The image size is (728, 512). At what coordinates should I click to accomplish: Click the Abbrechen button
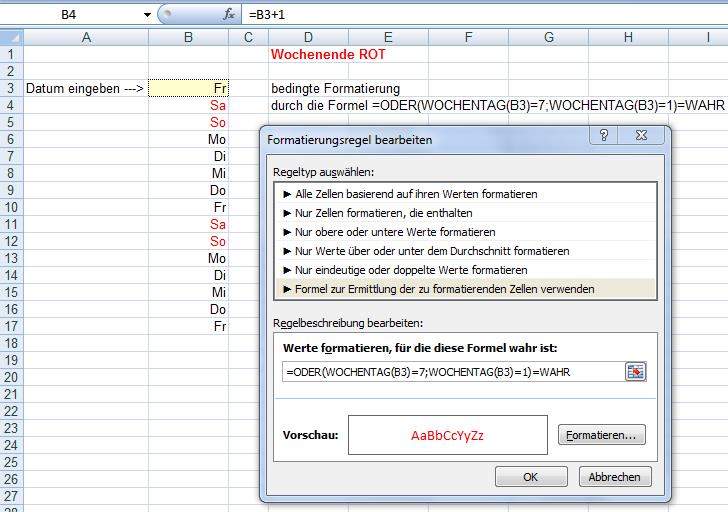pos(614,477)
